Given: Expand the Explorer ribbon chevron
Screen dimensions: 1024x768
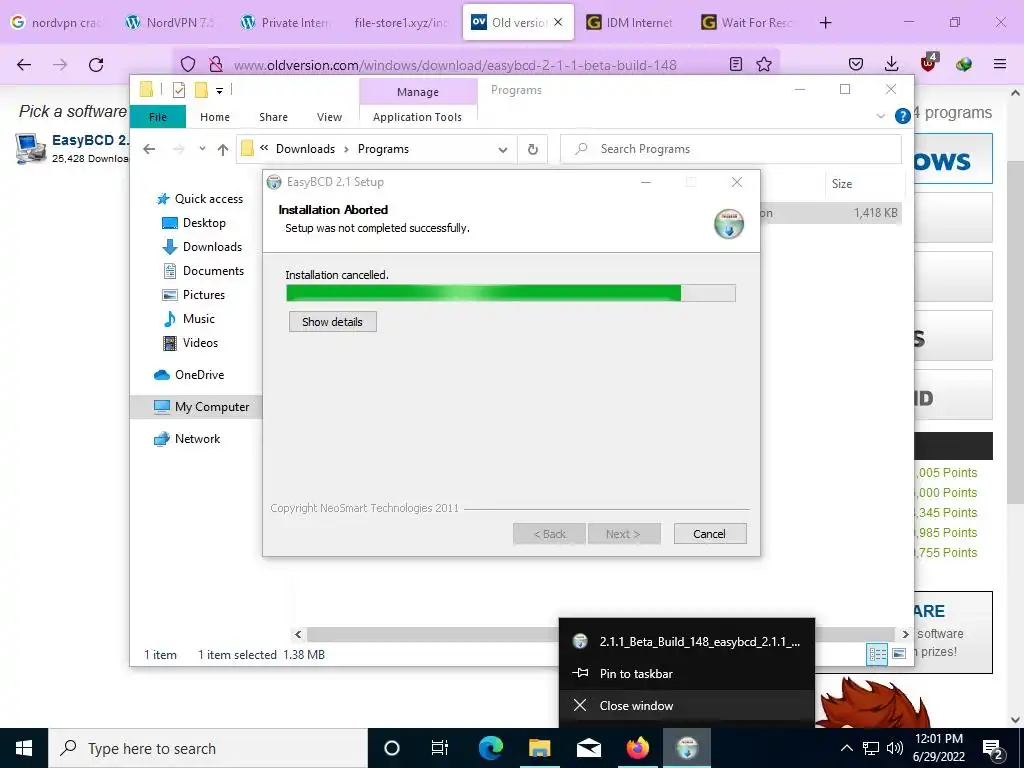Looking at the screenshot, I should click(880, 116).
